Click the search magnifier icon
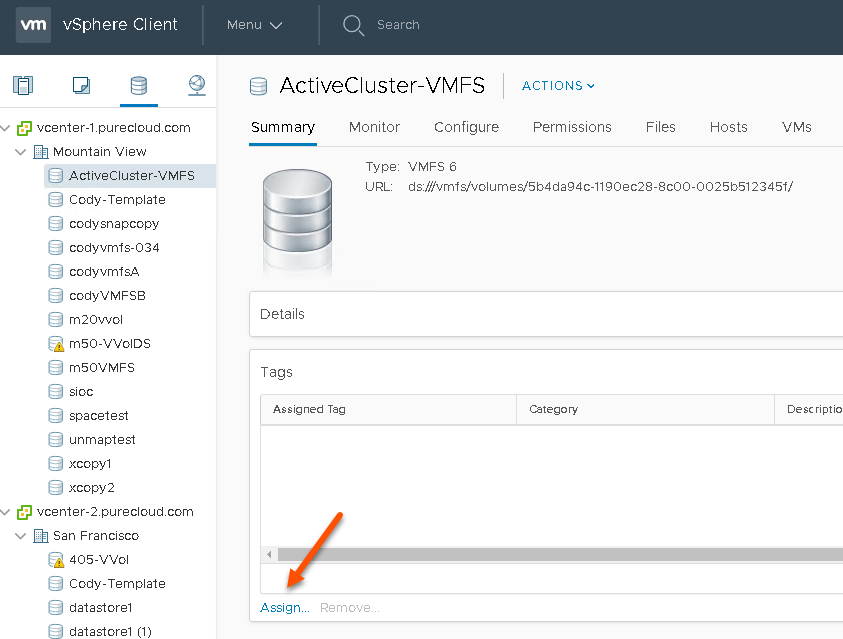Image resolution: width=843 pixels, height=639 pixels. (x=353, y=25)
